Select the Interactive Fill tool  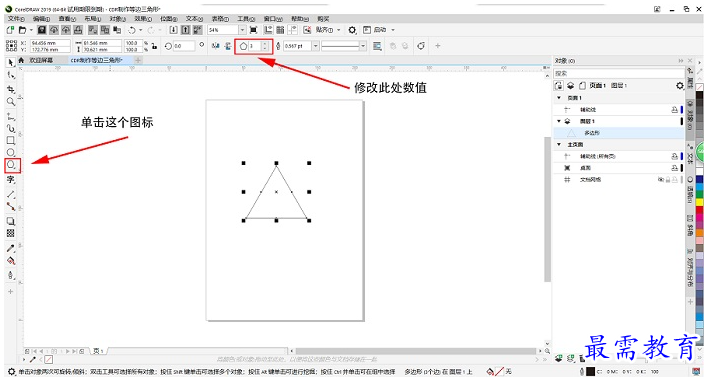point(11,261)
